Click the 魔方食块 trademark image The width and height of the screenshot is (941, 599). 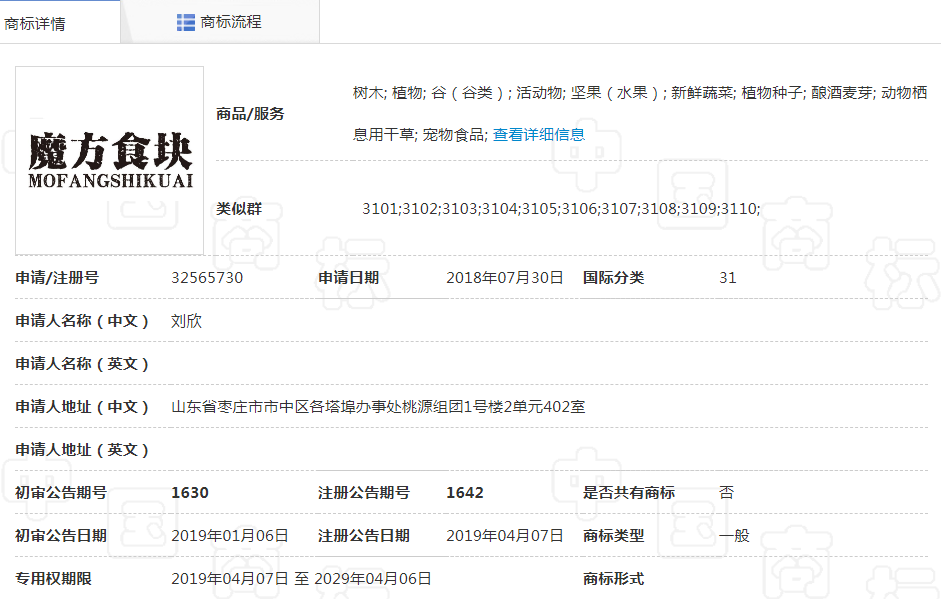coord(110,160)
